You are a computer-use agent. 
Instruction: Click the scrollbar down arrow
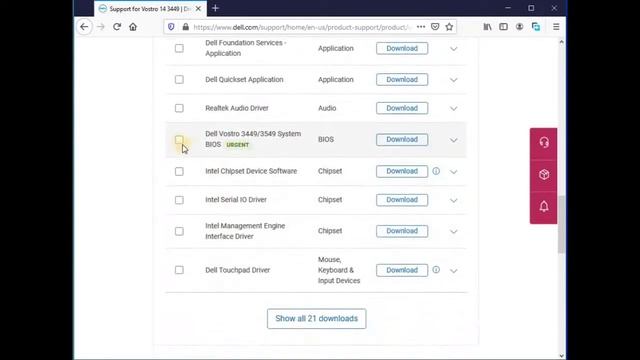(x=562, y=356)
